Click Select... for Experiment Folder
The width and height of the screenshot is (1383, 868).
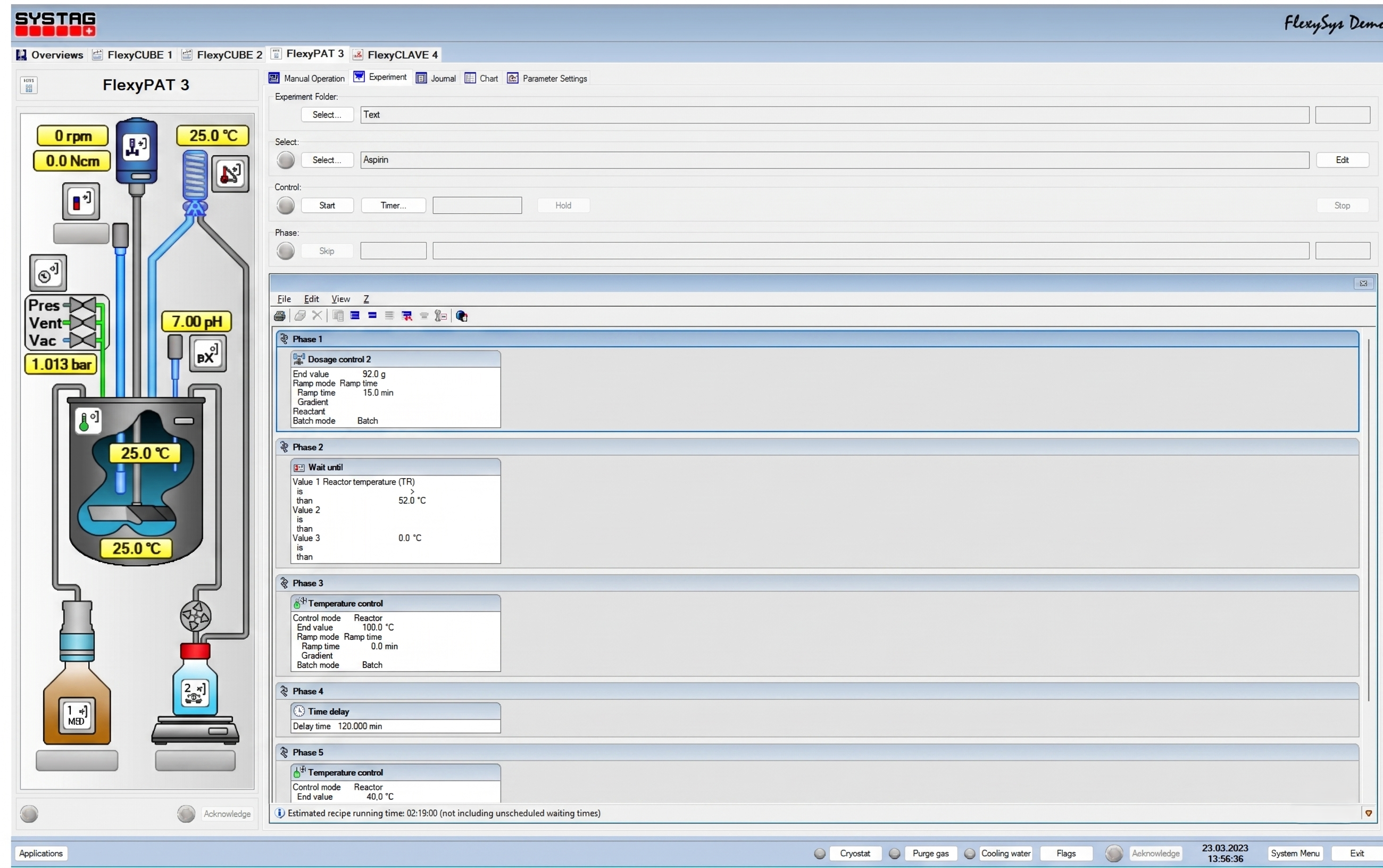point(327,115)
